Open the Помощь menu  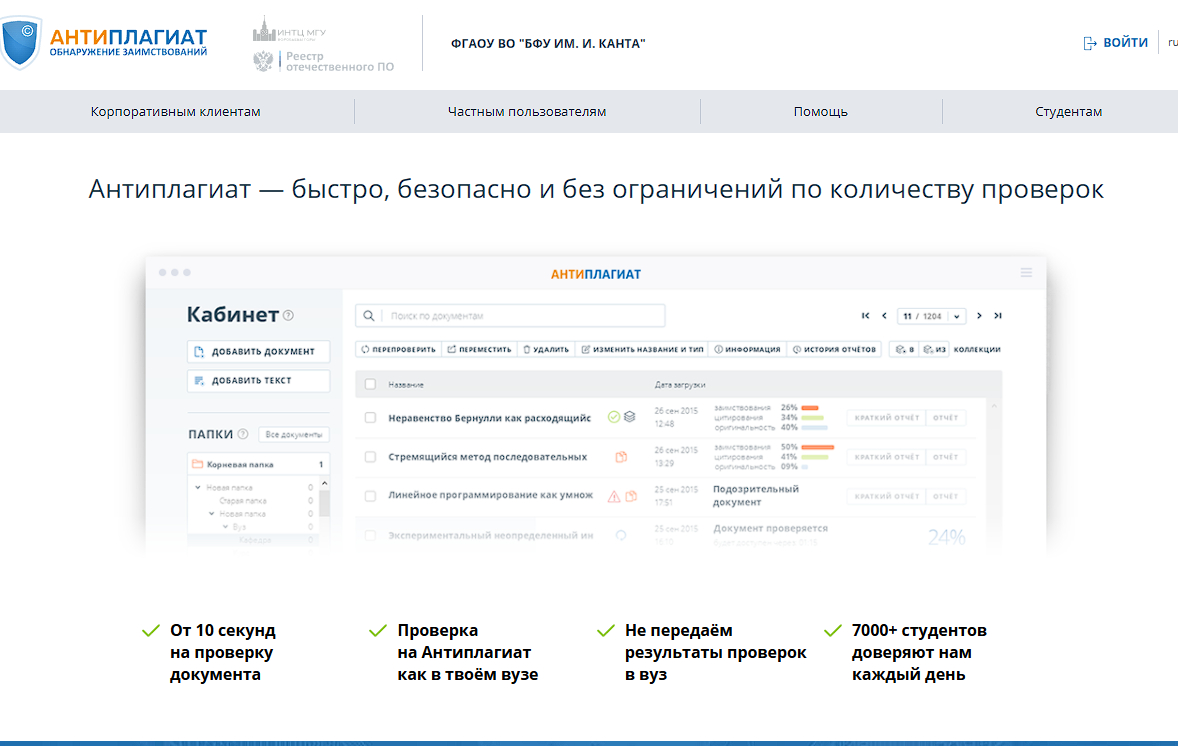pos(821,111)
